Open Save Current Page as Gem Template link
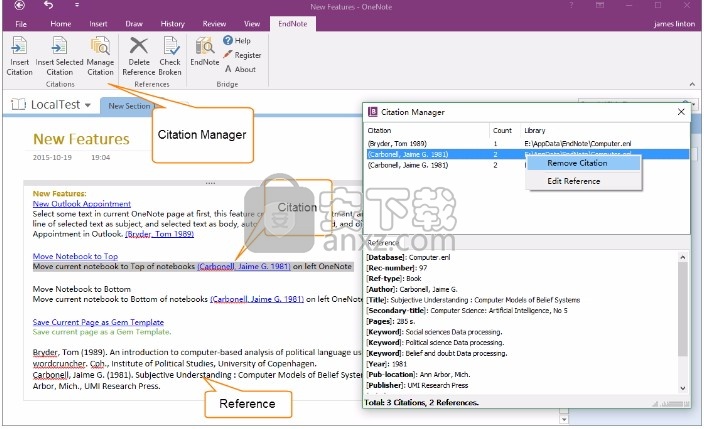Image resolution: width=704 pixels, height=429 pixels. coord(98,322)
